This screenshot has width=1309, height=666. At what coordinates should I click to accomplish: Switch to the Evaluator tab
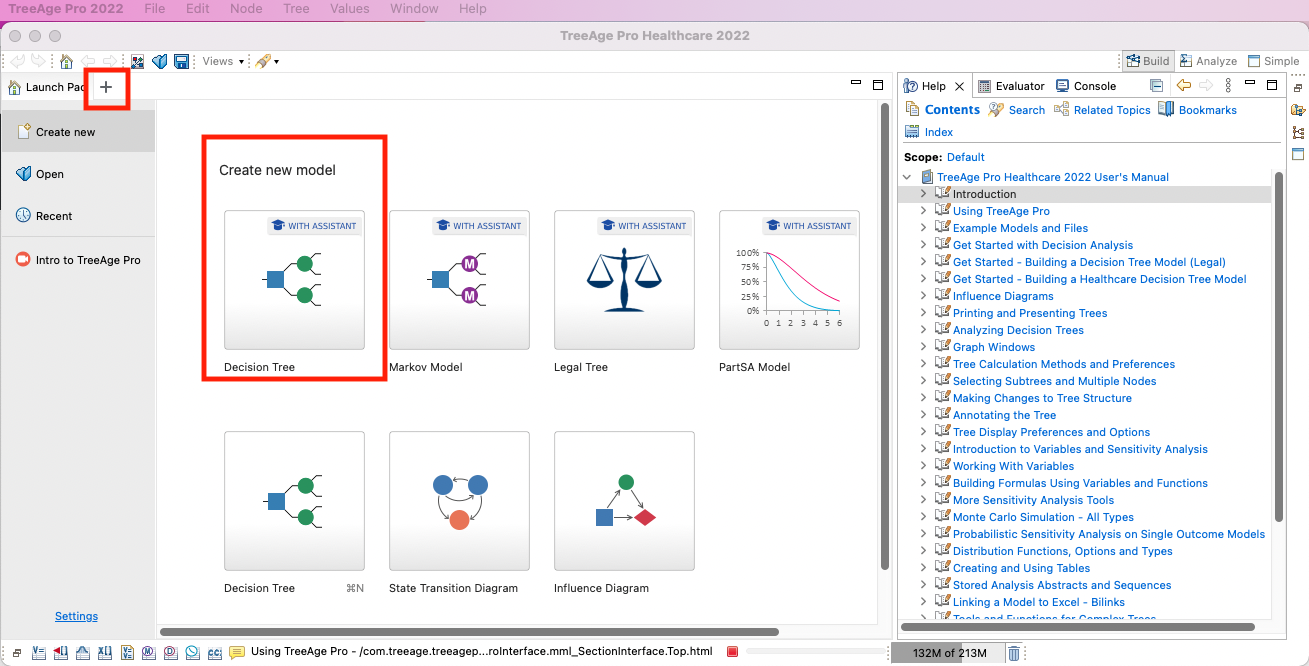[1011, 86]
